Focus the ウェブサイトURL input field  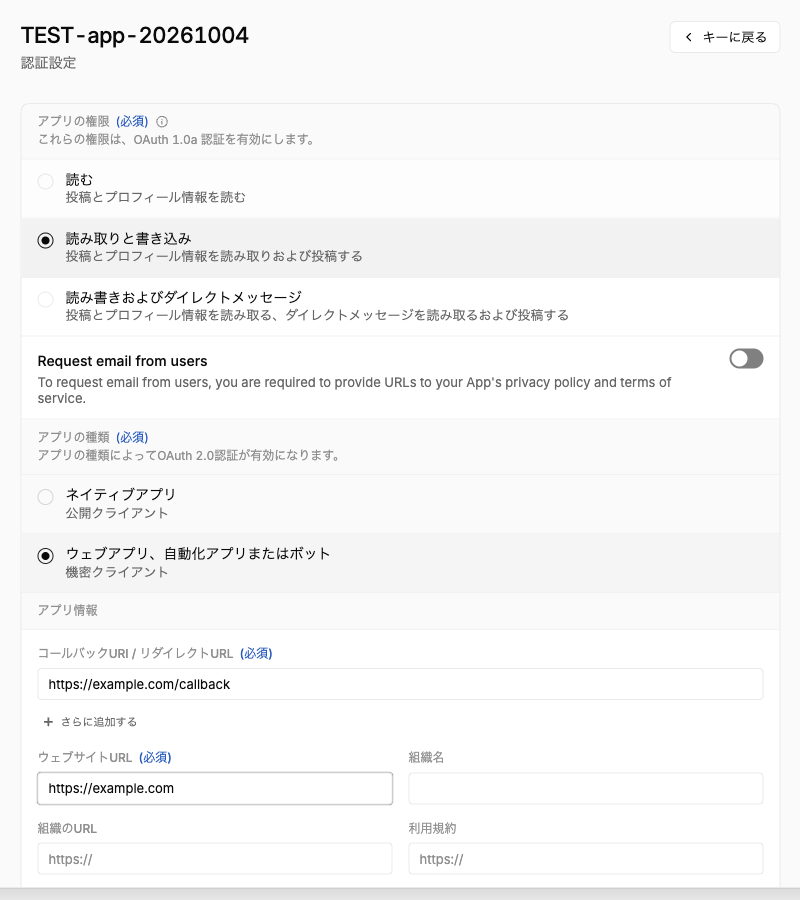[x=215, y=788]
